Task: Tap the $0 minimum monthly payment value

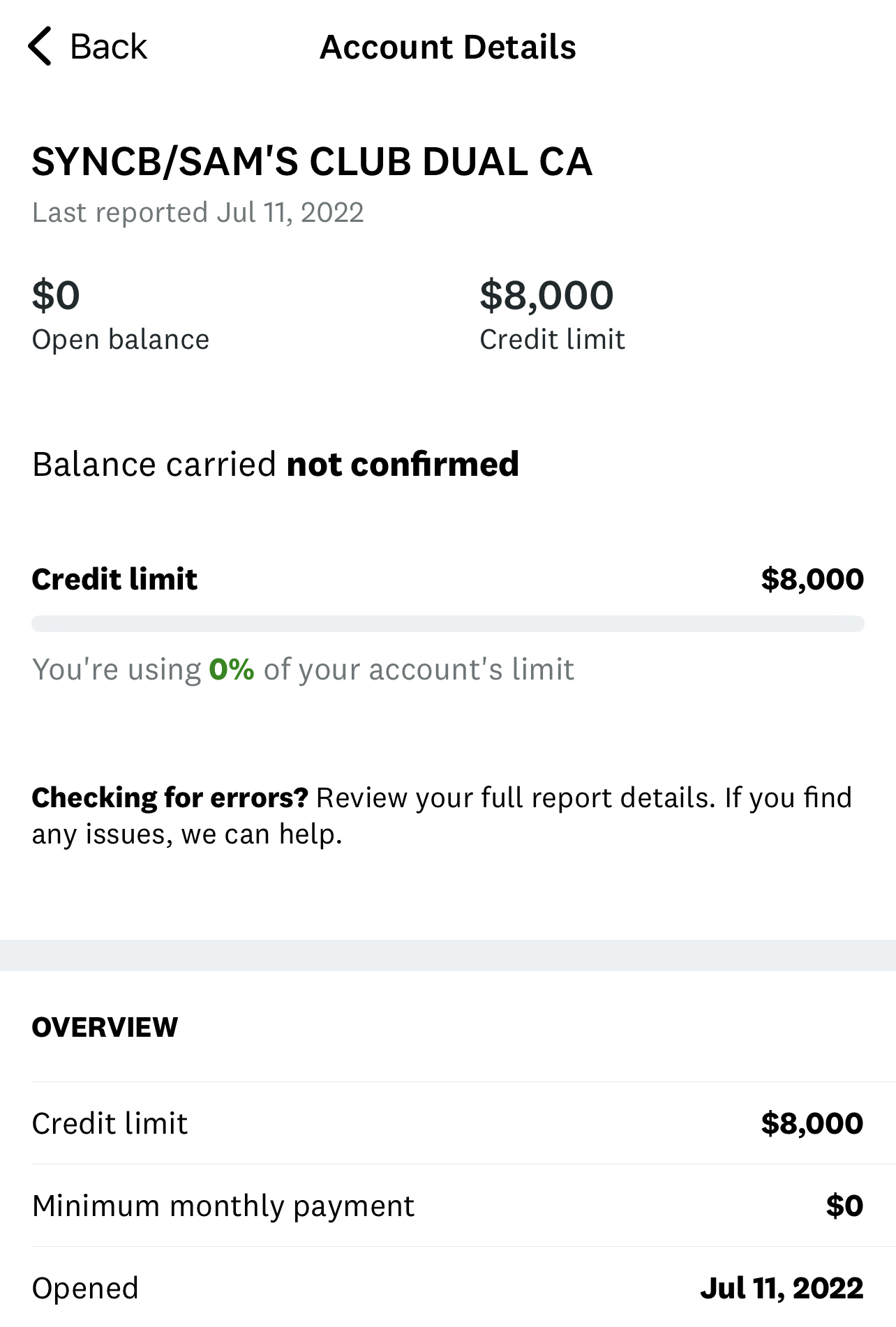Action: 844,1206
